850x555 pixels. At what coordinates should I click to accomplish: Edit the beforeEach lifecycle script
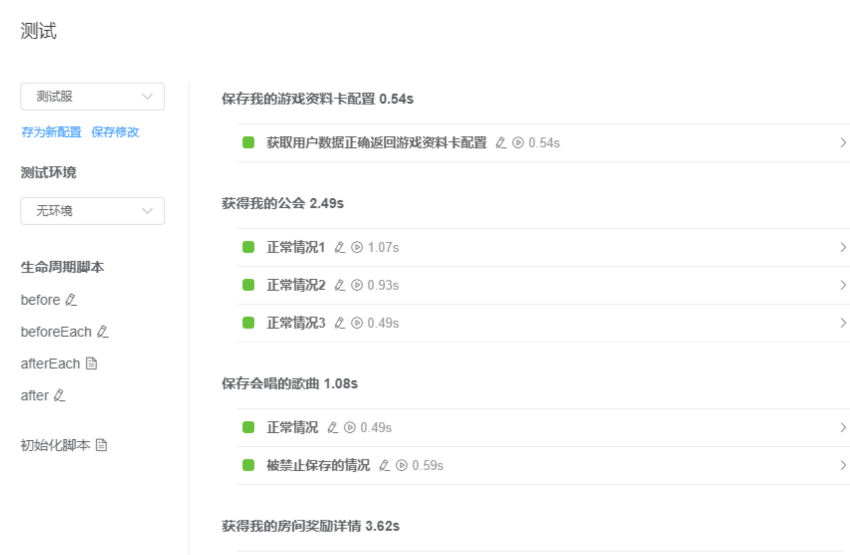coord(102,332)
